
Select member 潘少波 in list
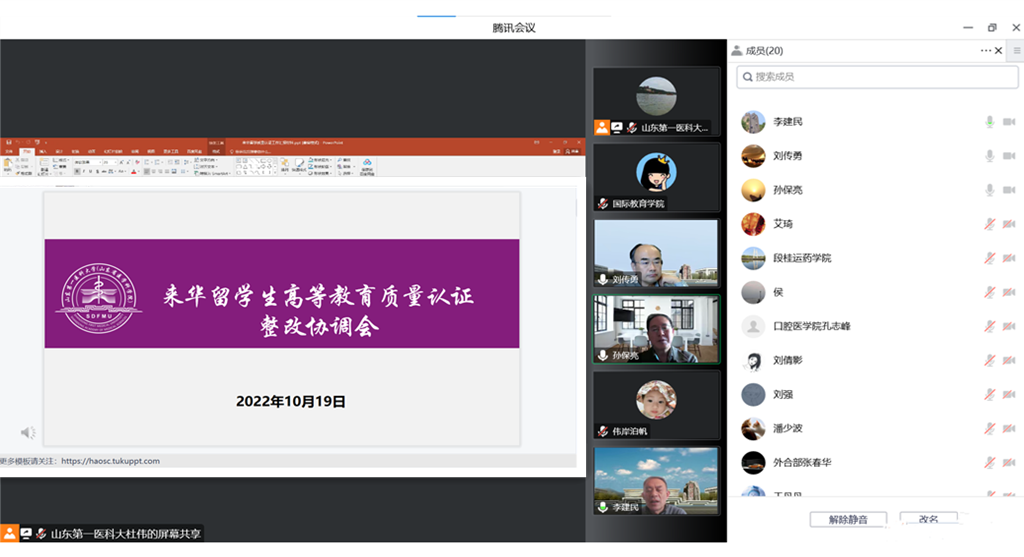click(x=877, y=428)
